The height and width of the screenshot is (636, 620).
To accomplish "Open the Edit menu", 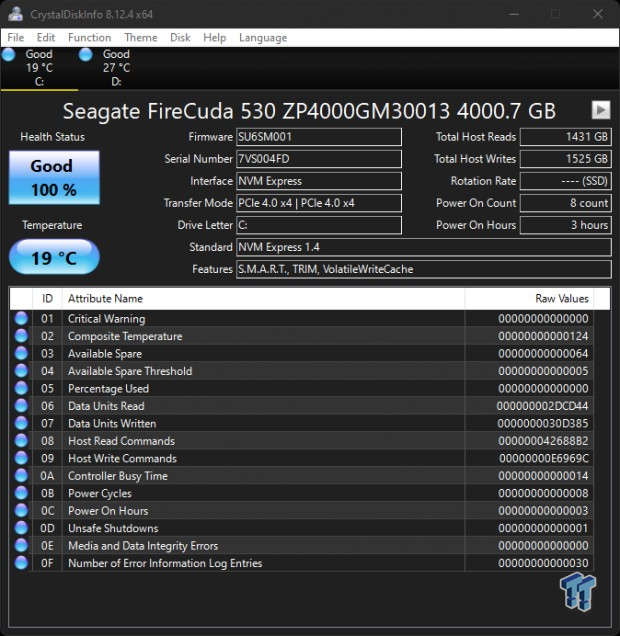I will pos(45,38).
